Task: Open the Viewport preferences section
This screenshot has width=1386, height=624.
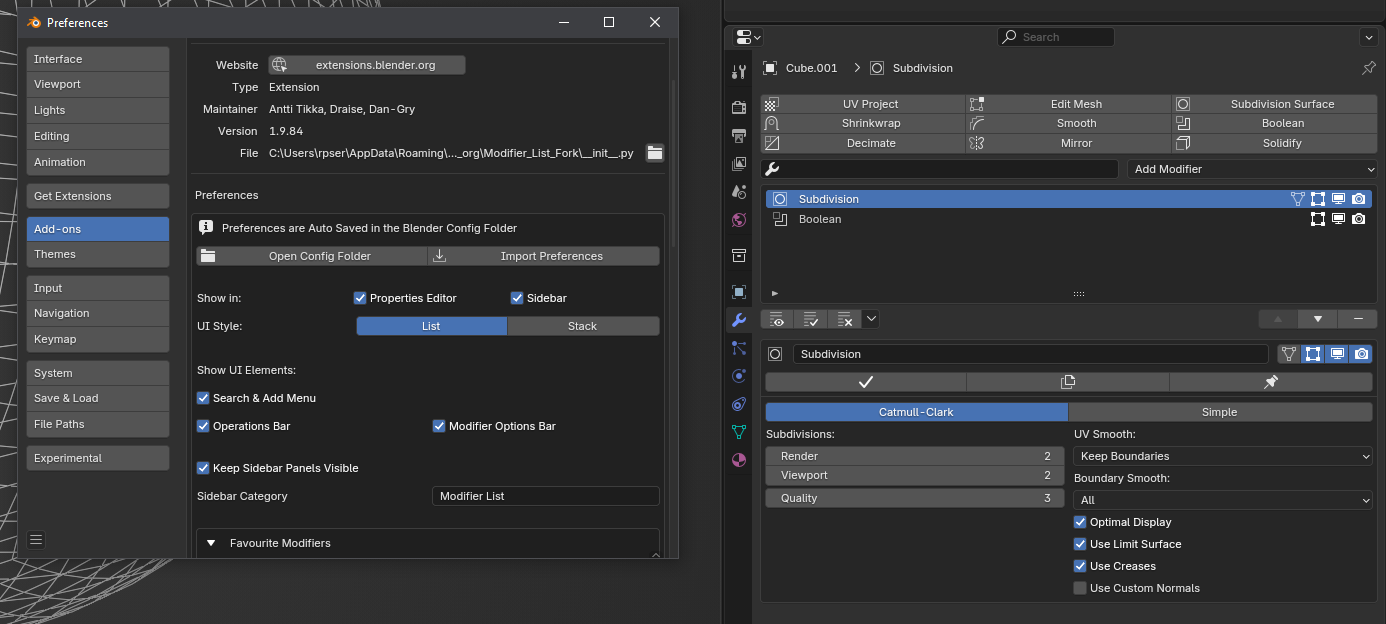Action: click(x=98, y=84)
